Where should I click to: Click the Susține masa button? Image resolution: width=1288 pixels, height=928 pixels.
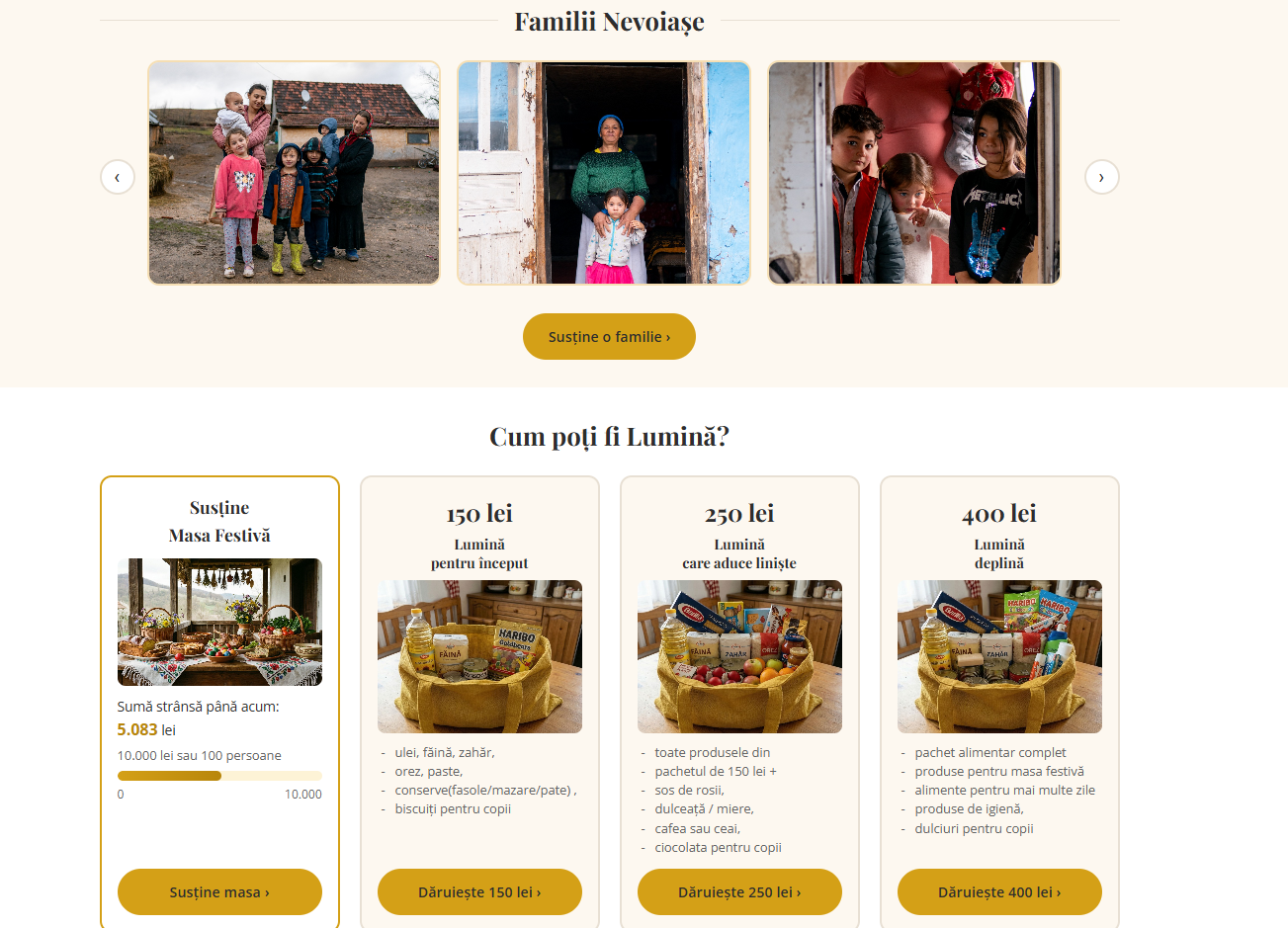[219, 891]
